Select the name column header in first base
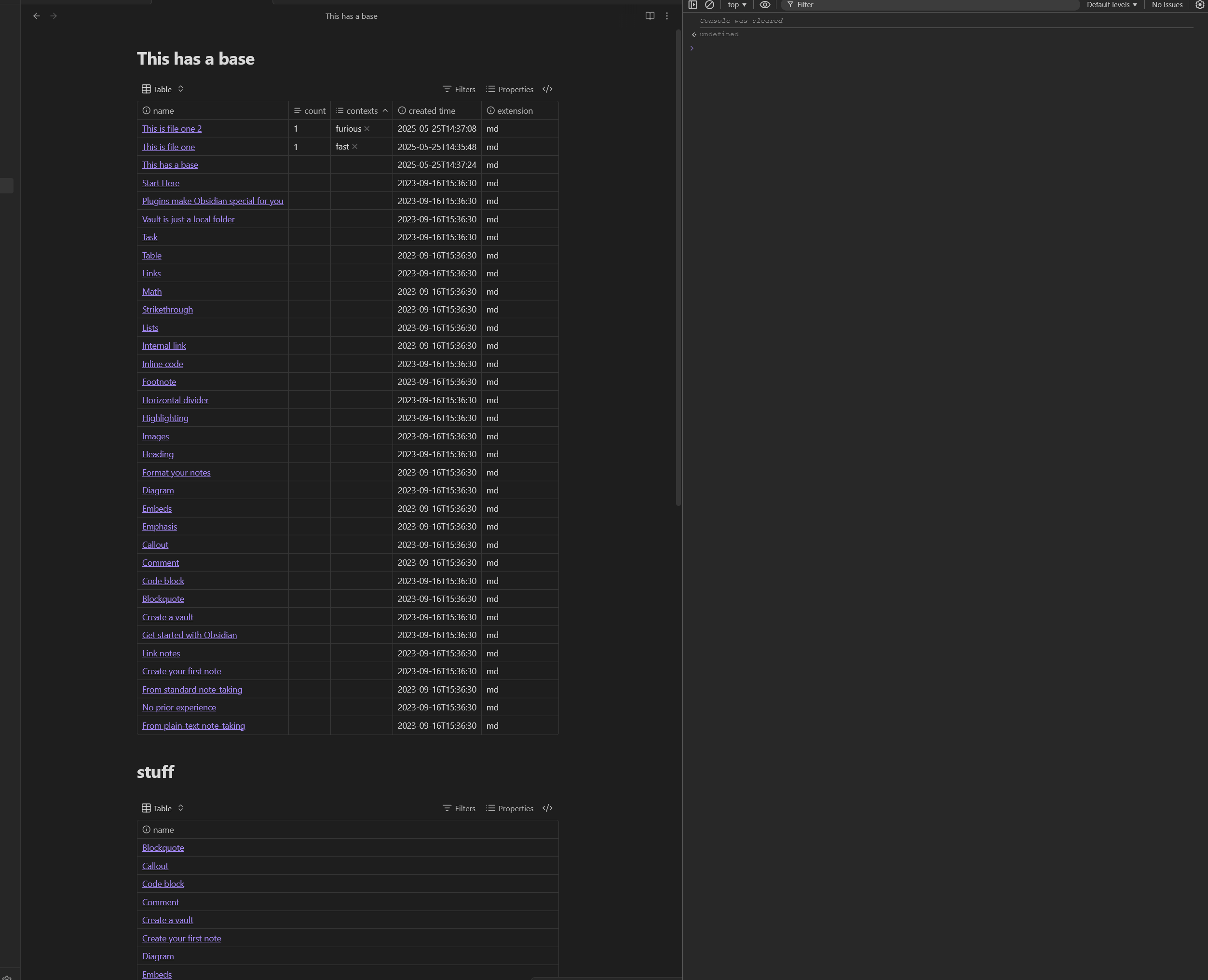Image resolution: width=1208 pixels, height=980 pixels. (x=213, y=110)
